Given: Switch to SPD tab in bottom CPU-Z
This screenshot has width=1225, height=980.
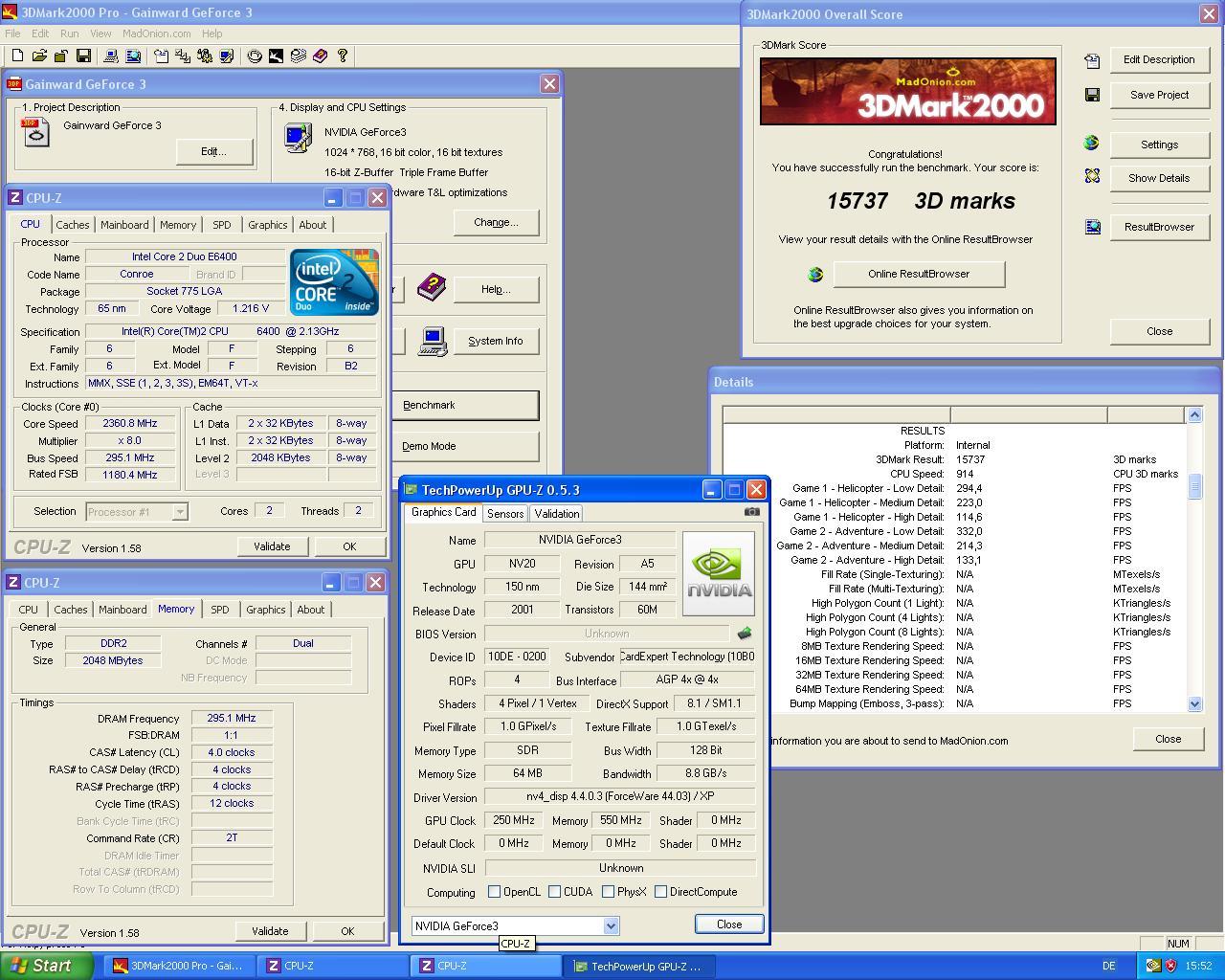Looking at the screenshot, I should coord(219,610).
